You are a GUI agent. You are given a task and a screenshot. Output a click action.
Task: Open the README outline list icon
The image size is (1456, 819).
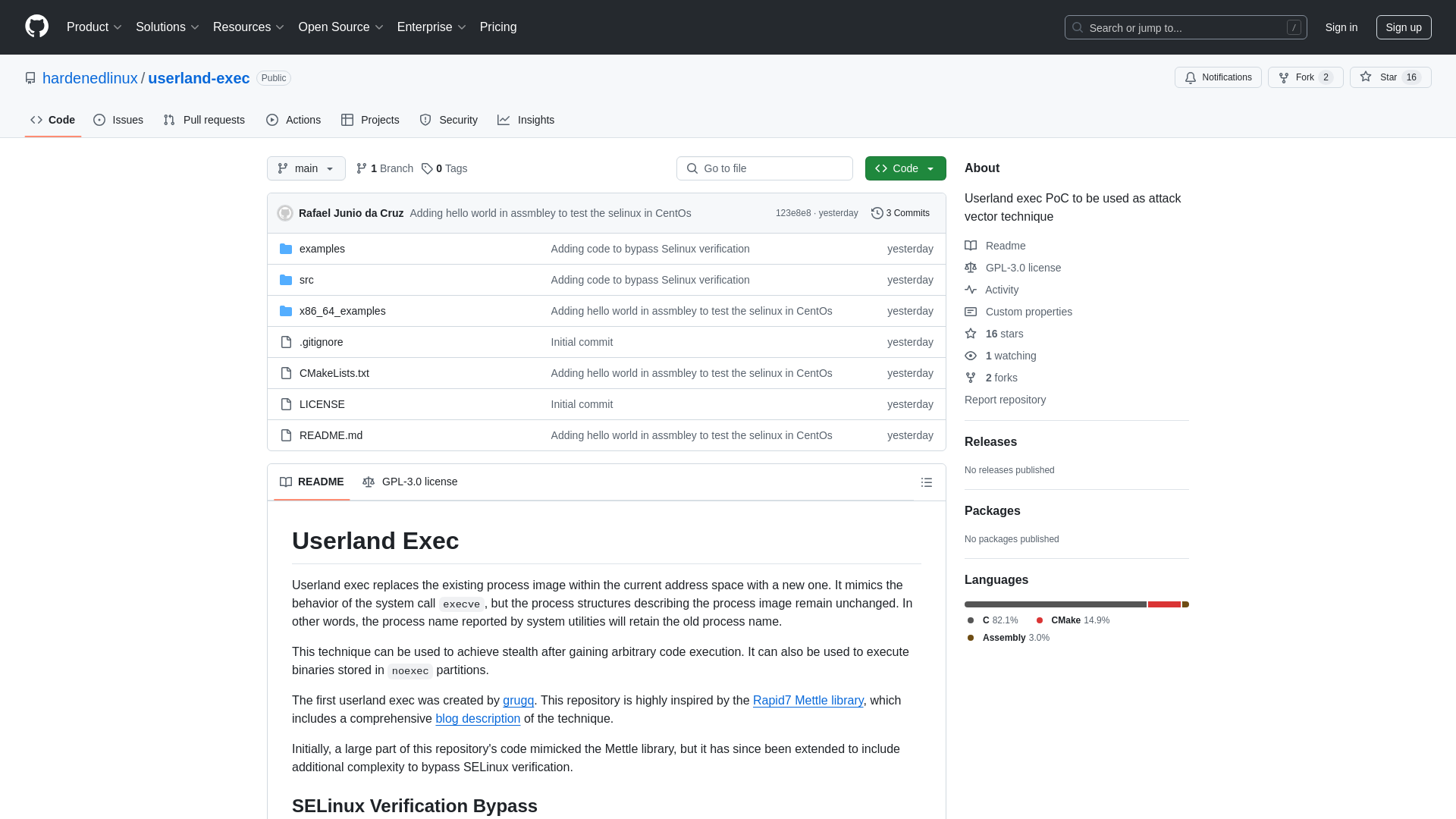pos(926,482)
